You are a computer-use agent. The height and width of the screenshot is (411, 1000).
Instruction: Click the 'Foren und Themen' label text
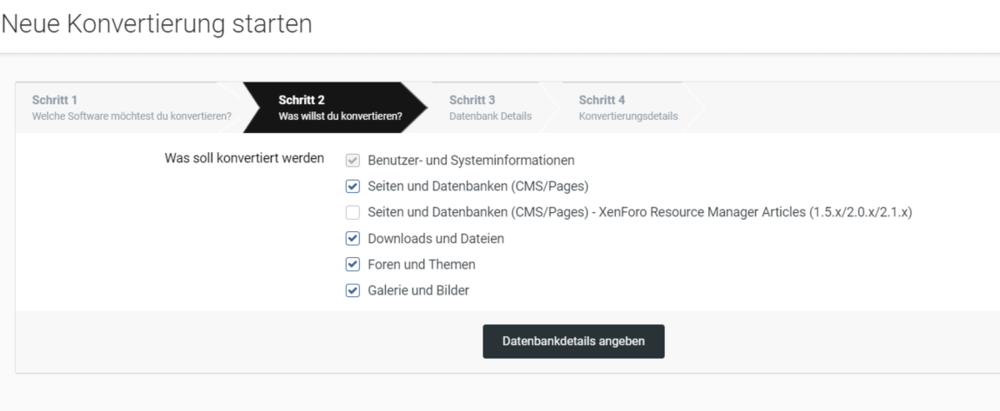tap(421, 264)
